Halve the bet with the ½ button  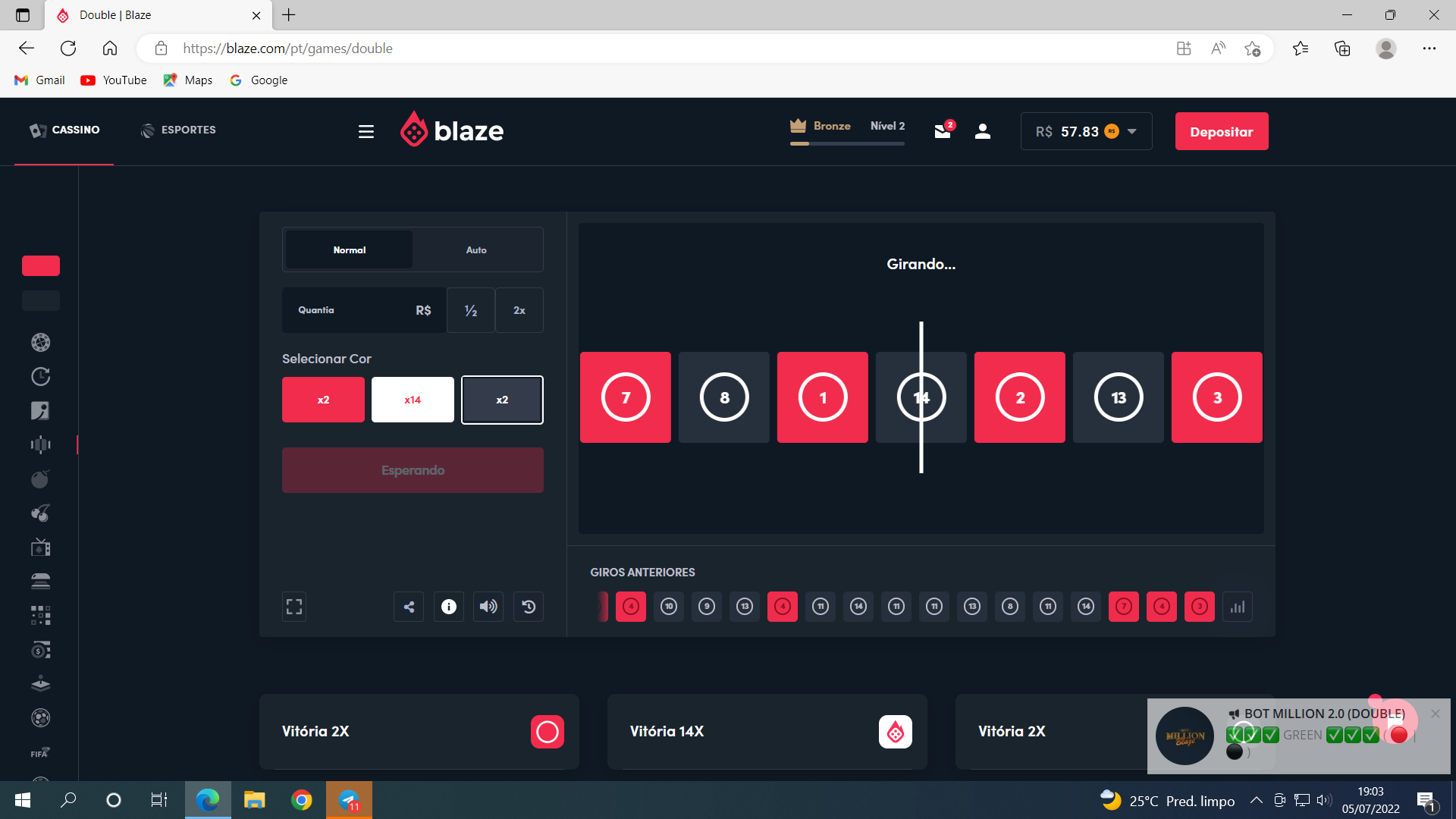[471, 310]
